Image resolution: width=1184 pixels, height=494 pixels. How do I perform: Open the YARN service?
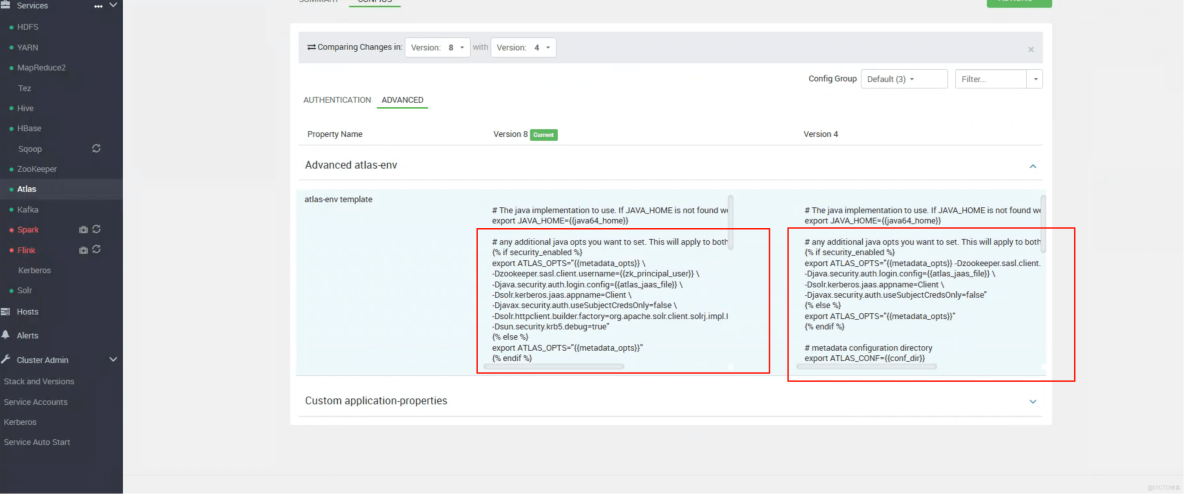28,47
